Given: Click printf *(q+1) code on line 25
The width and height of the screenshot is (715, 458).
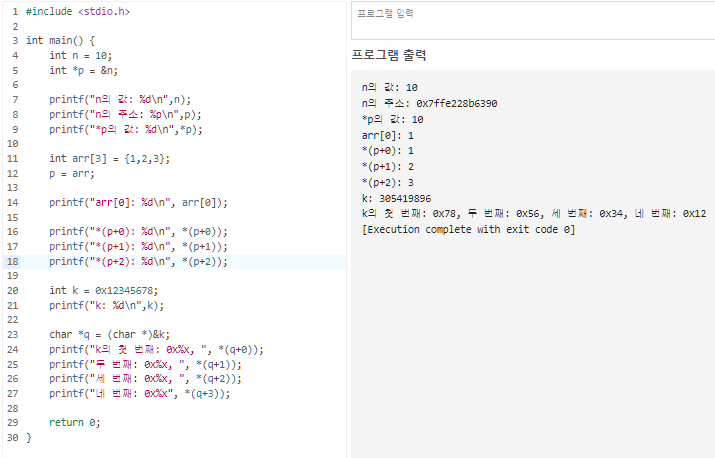Looking at the screenshot, I should [x=145, y=365].
